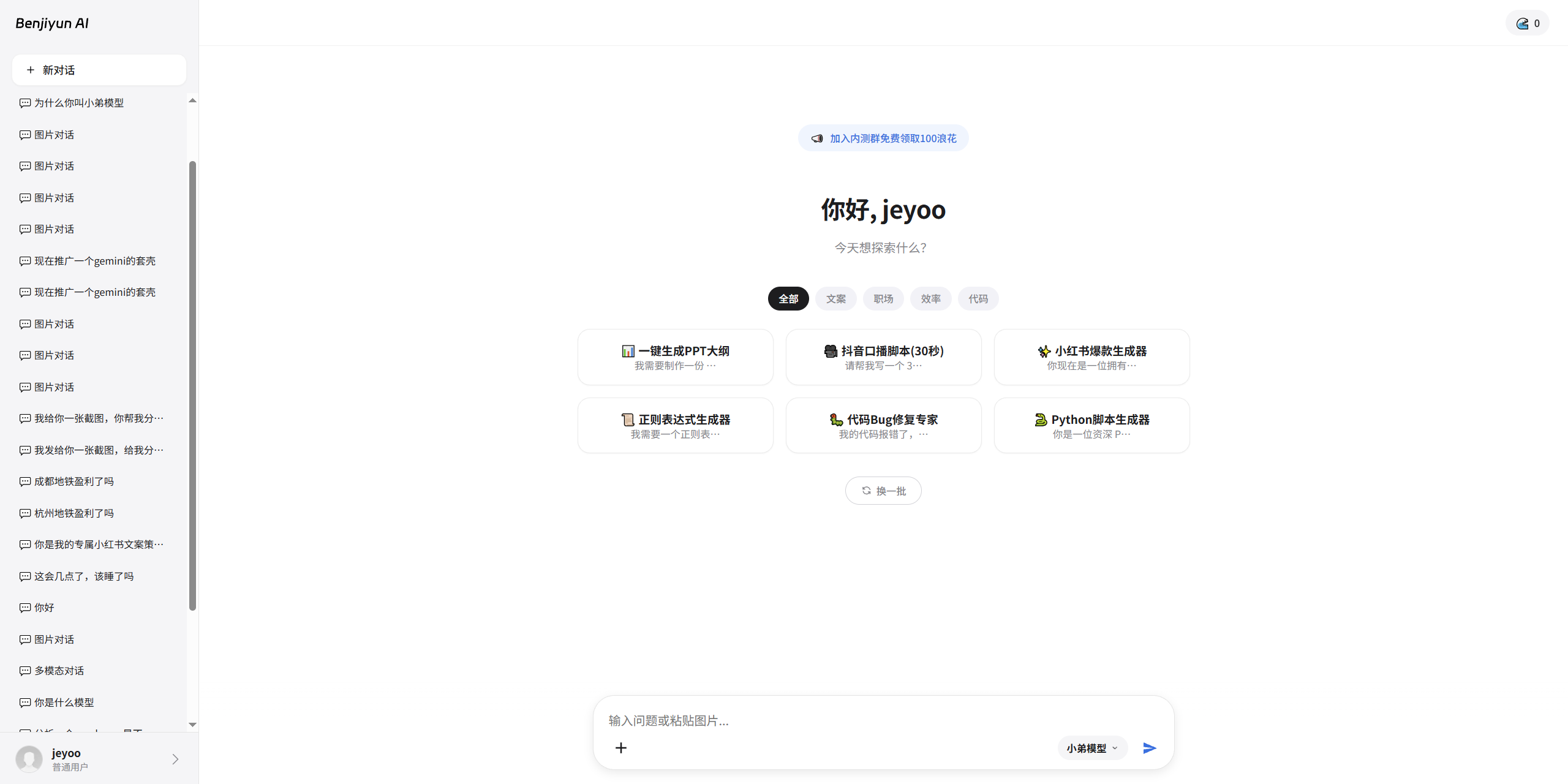This screenshot has width=1568, height=784.
Task: Click the plus icon to attach an image
Action: [x=620, y=748]
